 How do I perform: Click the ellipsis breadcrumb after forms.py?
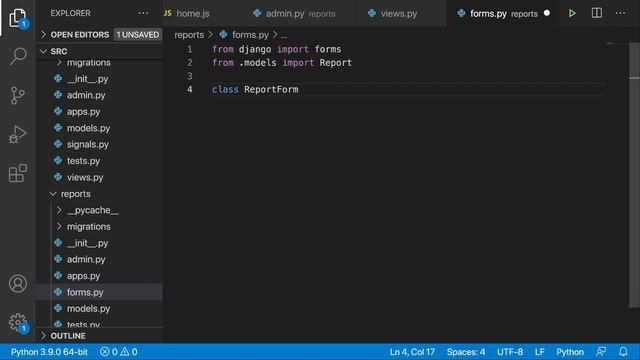284,35
